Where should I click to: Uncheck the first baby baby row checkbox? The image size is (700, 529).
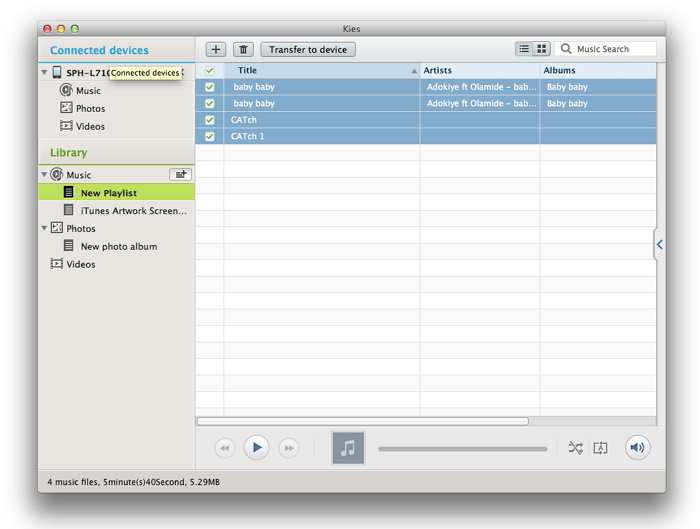[209, 87]
